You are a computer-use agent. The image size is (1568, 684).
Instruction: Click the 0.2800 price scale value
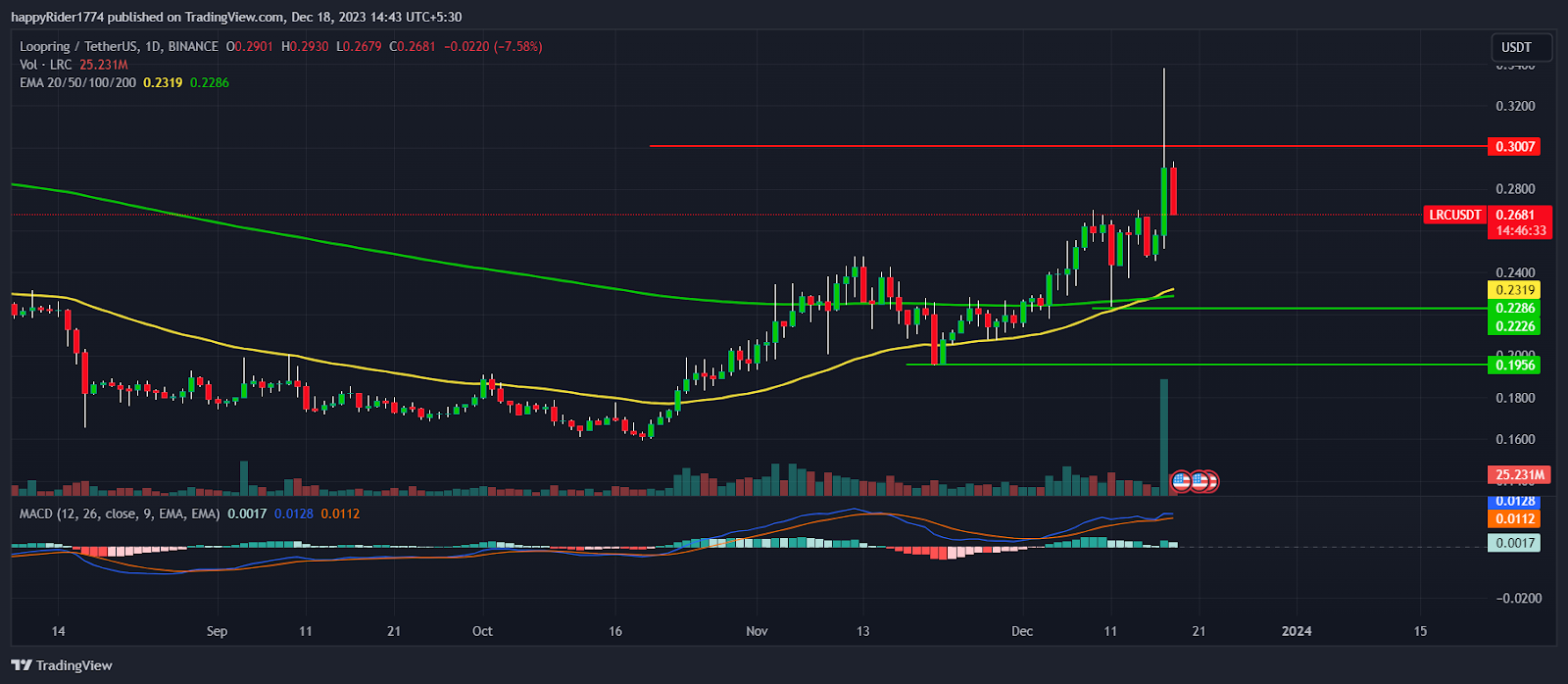(1515, 189)
